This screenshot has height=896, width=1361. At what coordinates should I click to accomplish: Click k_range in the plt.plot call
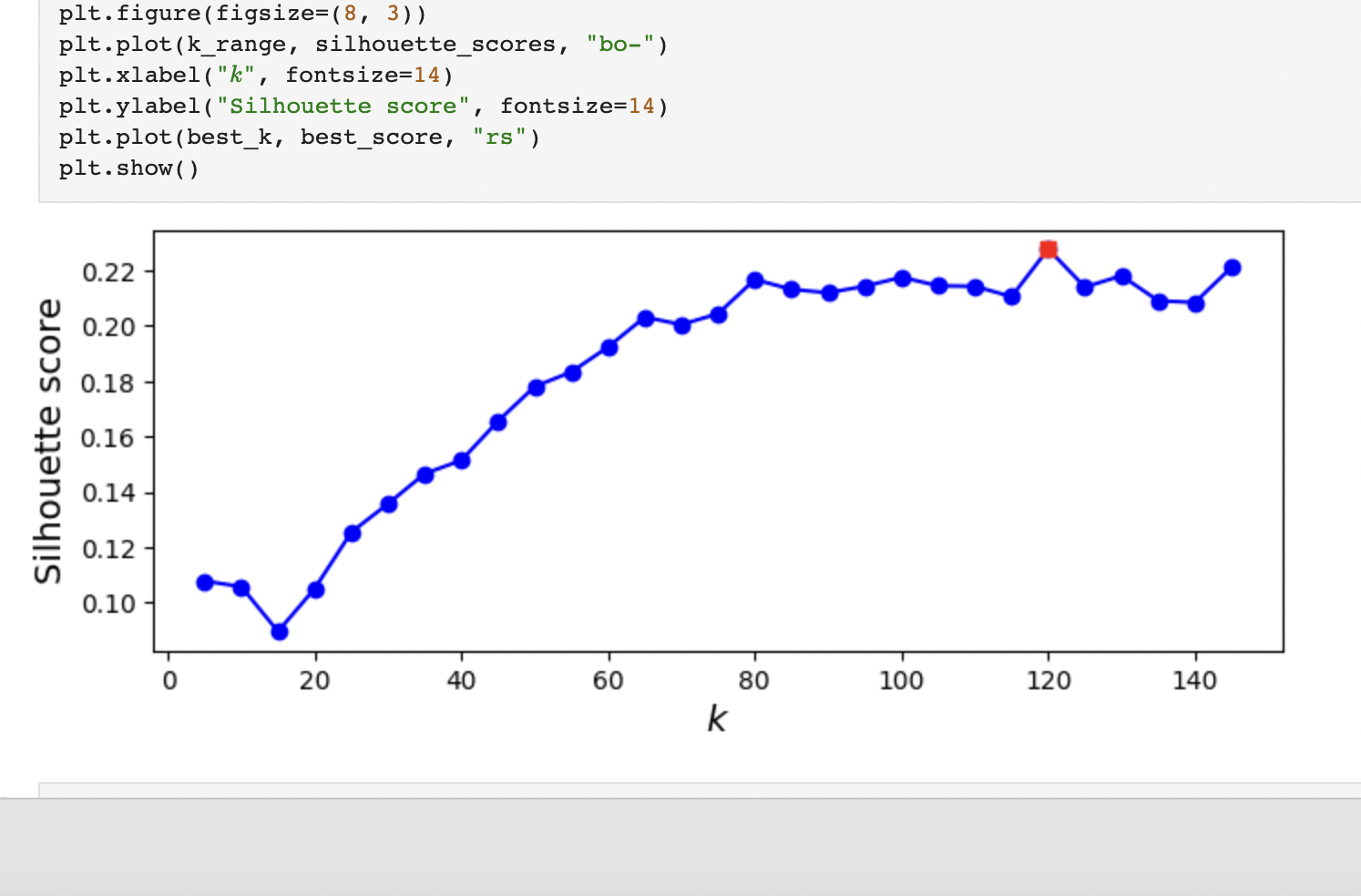point(236,45)
